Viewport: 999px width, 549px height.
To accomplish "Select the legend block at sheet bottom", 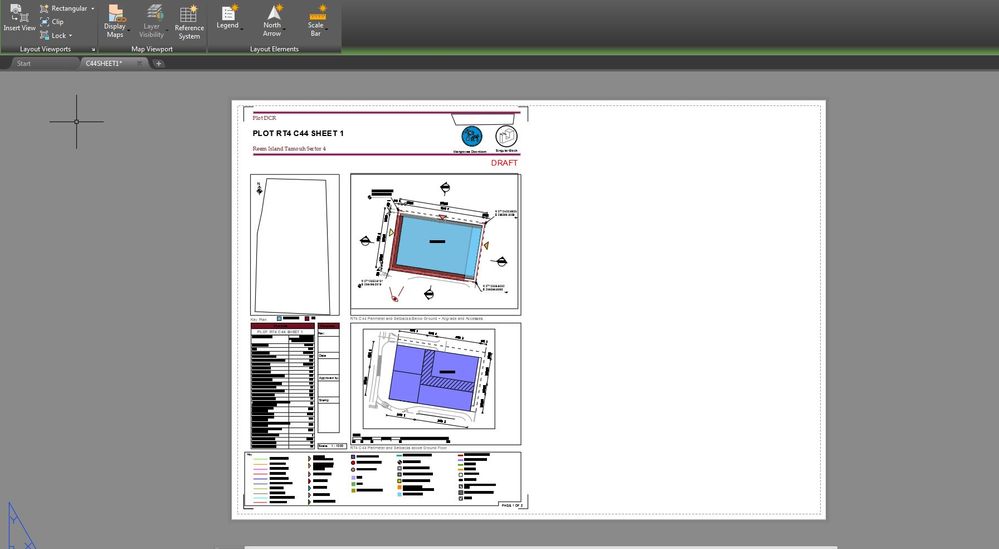I will tap(382, 479).
